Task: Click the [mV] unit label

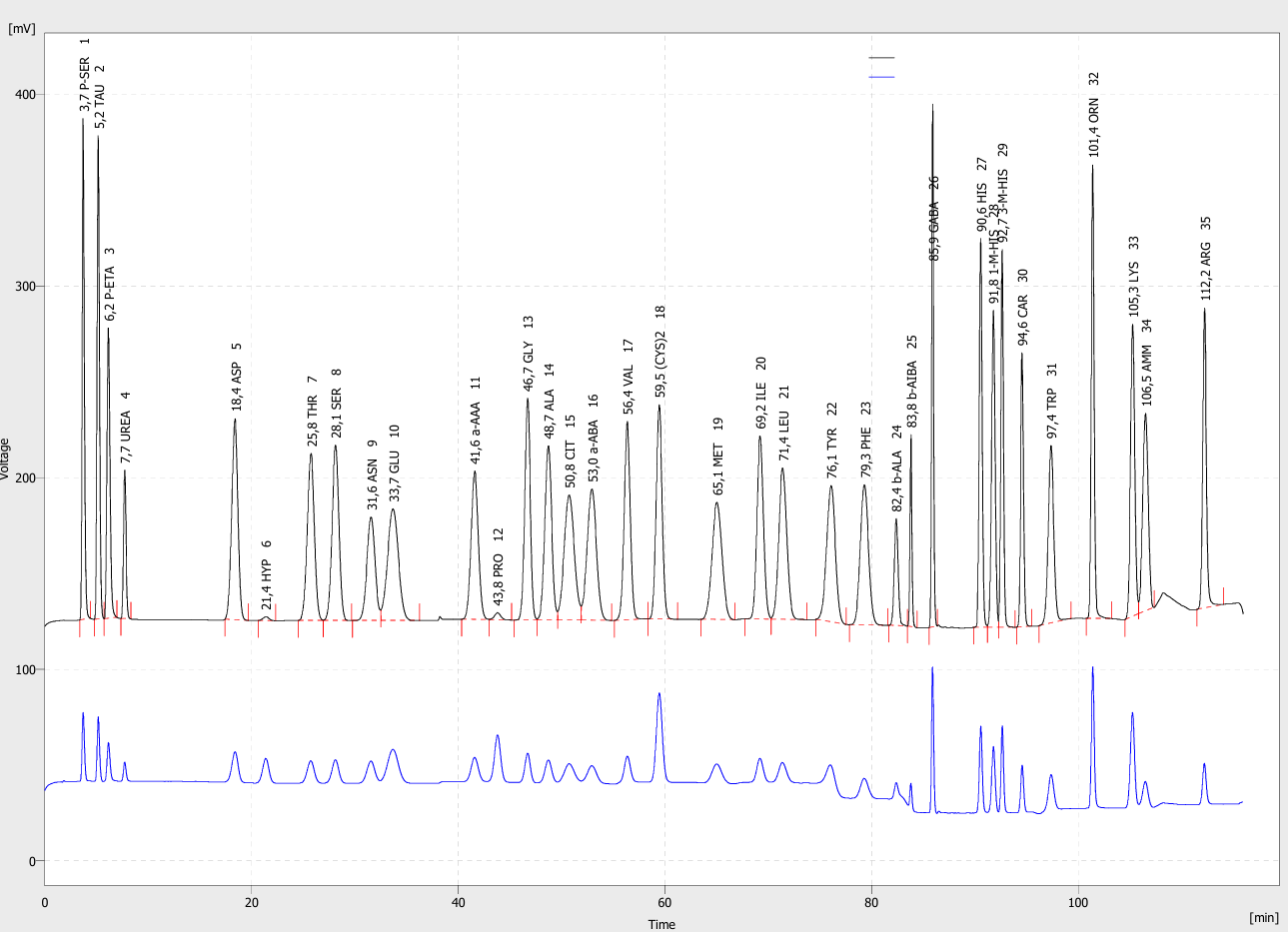Action: (21, 28)
